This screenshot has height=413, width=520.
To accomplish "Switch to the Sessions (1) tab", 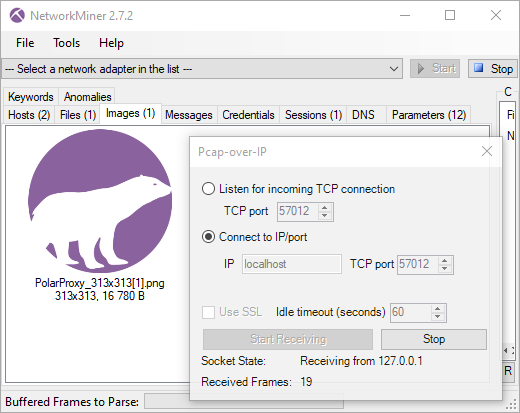I will click(313, 115).
